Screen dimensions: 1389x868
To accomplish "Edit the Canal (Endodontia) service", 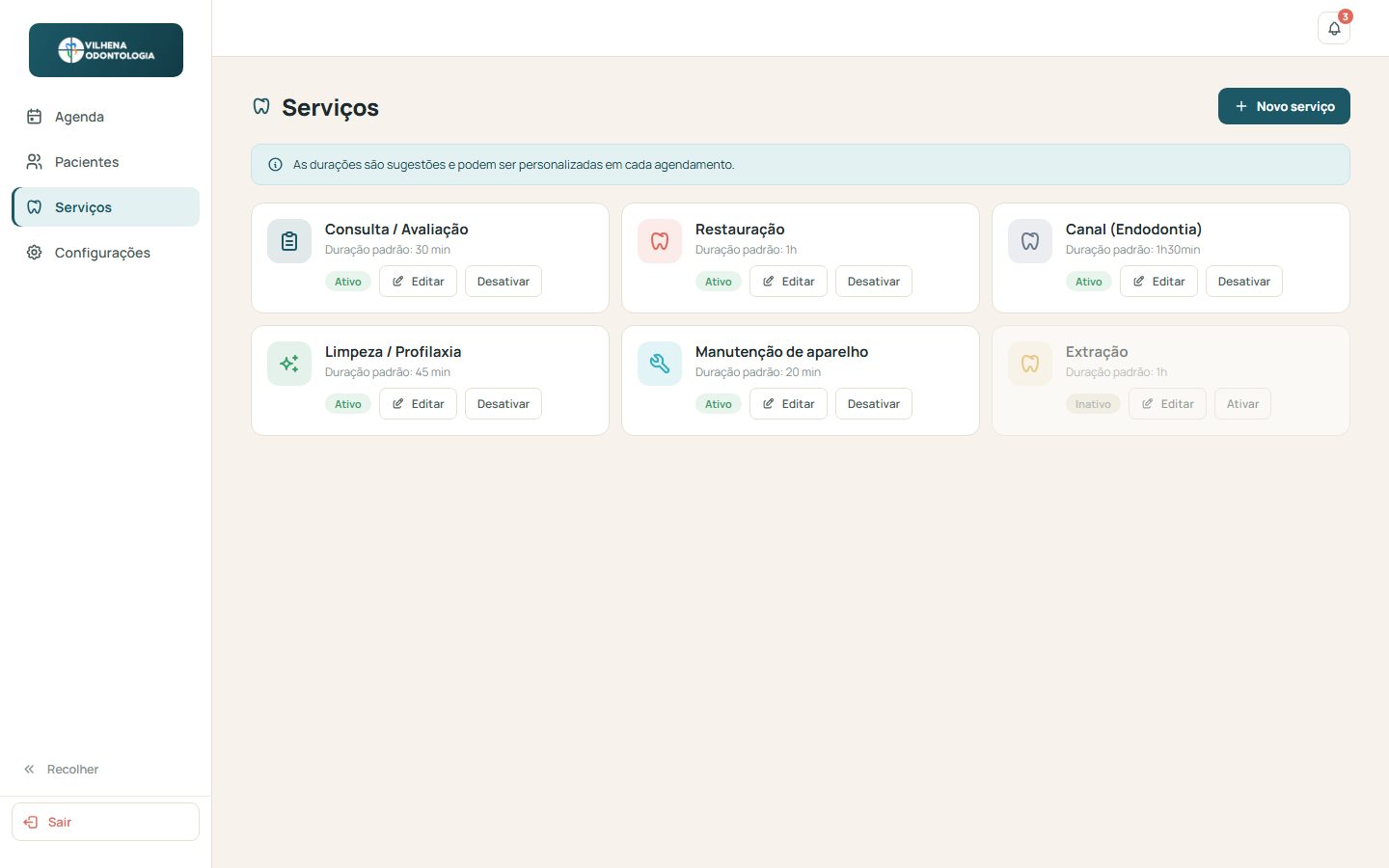I will pos(1158,282).
